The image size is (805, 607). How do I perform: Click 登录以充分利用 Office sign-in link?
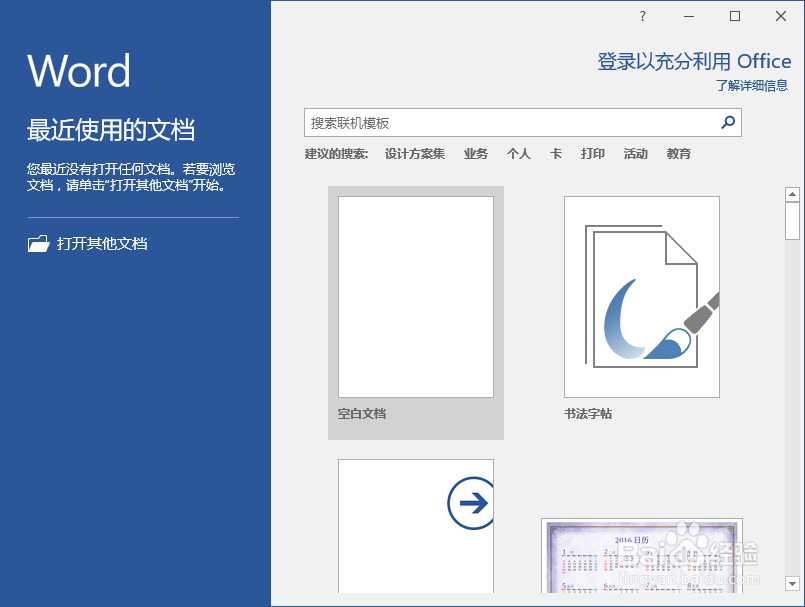[x=694, y=62]
